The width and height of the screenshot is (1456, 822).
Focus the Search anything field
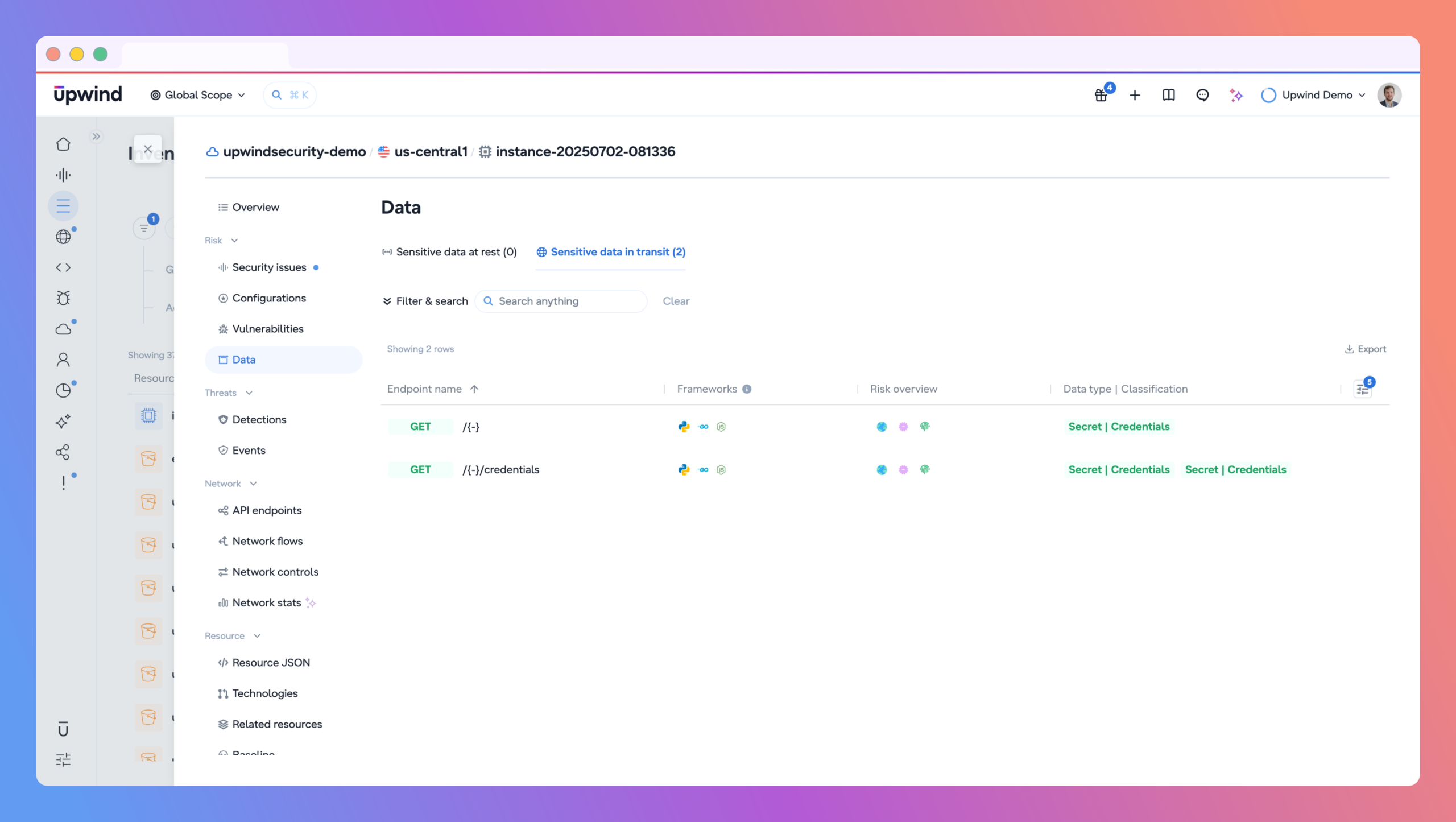click(561, 301)
